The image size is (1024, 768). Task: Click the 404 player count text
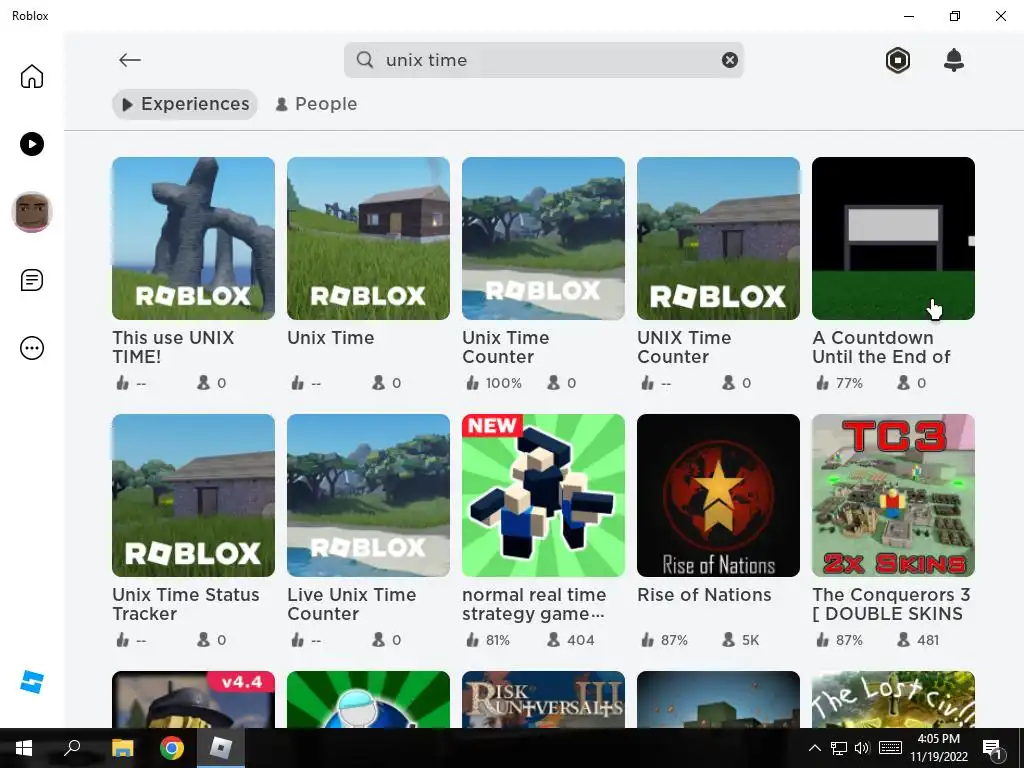point(581,641)
